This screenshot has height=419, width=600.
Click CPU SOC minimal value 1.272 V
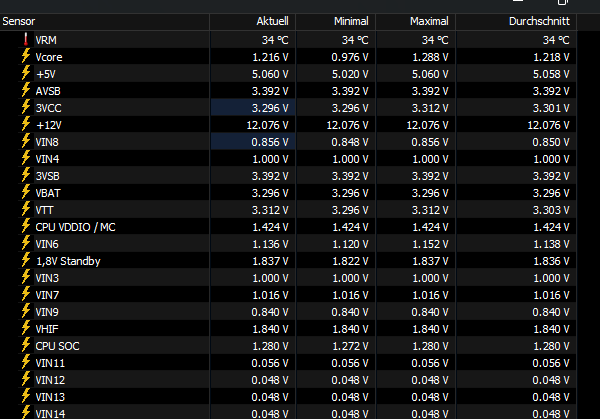350,346
